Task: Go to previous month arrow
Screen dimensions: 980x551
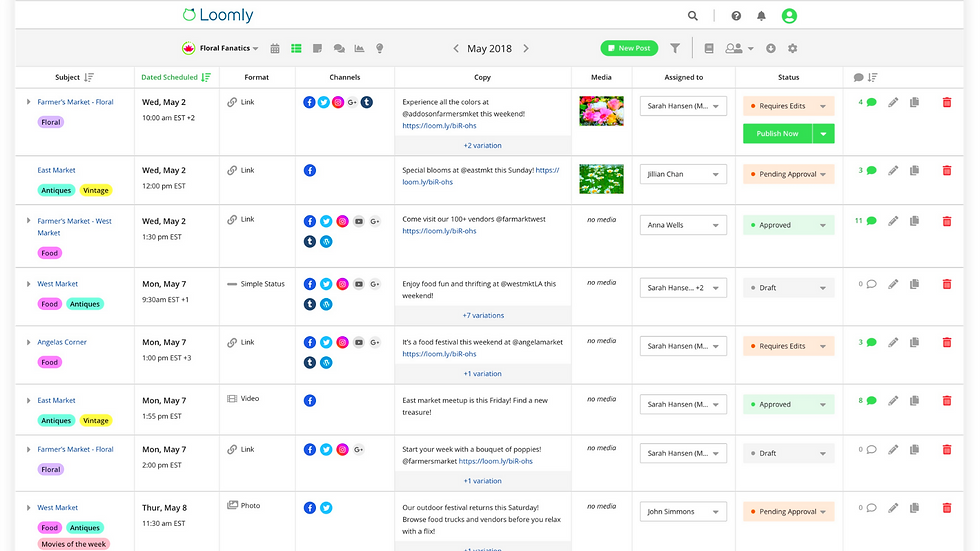Action: coord(456,48)
